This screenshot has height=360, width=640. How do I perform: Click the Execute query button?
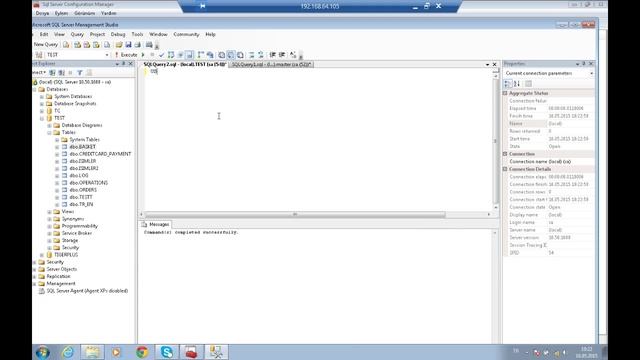click(x=126, y=55)
